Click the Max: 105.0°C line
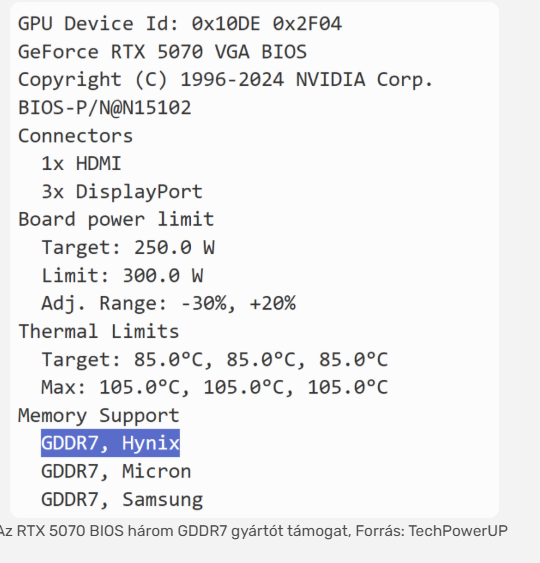The image size is (540, 563). (x=215, y=387)
